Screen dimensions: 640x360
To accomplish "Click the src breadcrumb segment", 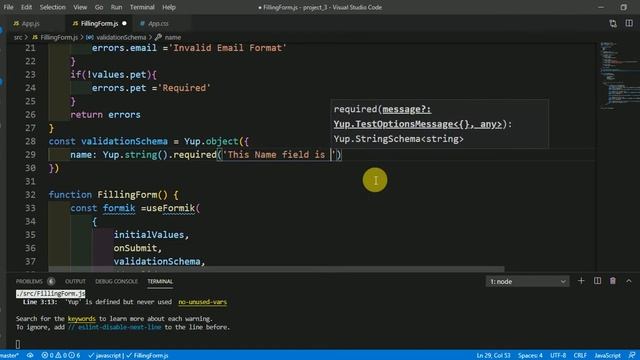I will (18, 37).
